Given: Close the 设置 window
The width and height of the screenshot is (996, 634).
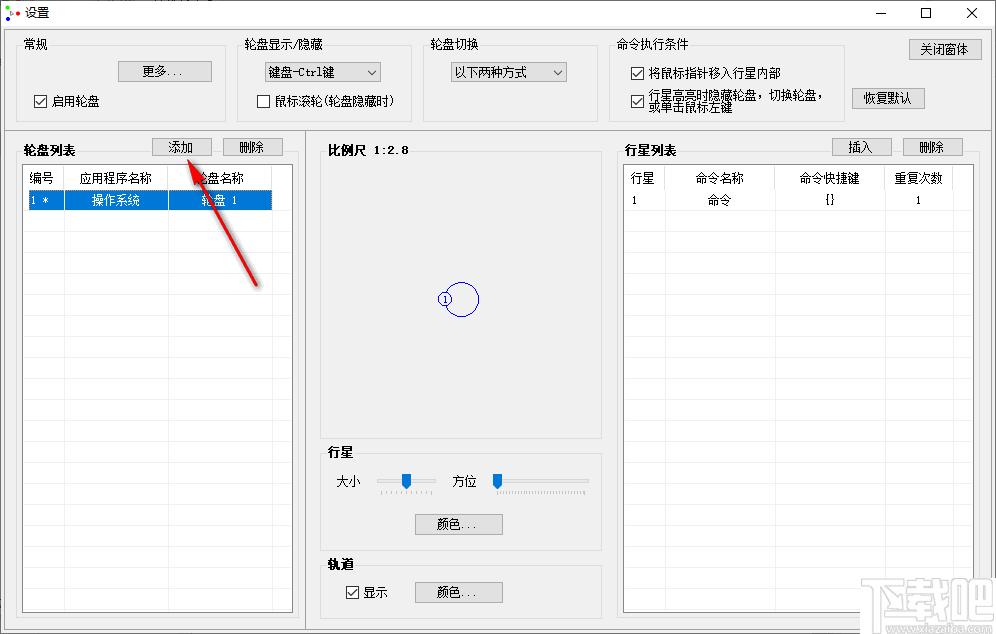Looking at the screenshot, I should [x=972, y=13].
